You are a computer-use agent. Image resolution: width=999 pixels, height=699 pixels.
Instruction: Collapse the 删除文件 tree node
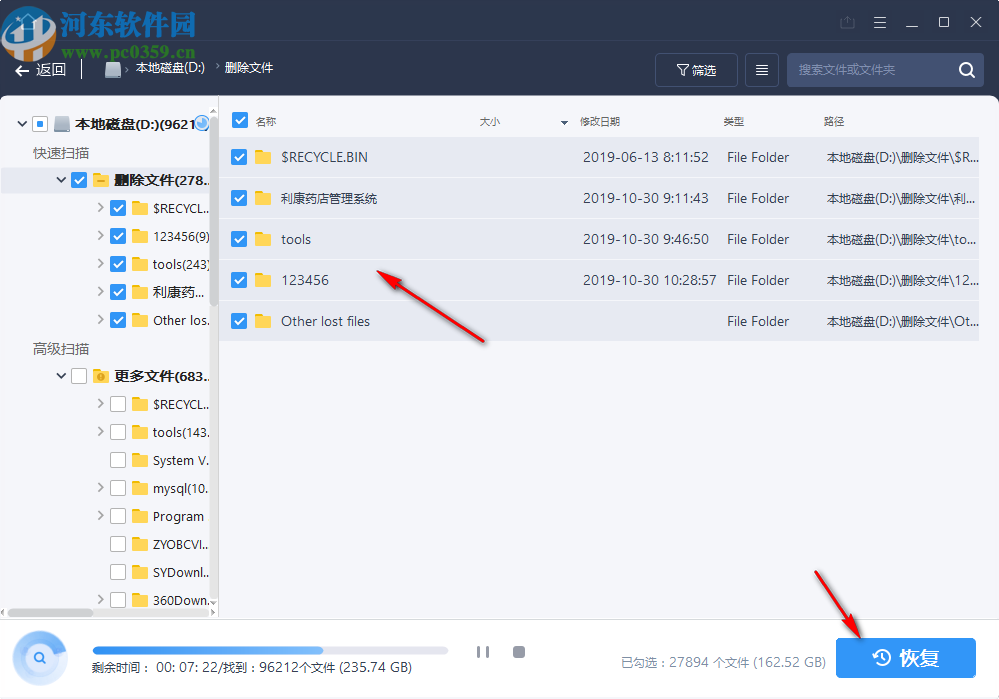pyautogui.click(x=61, y=179)
